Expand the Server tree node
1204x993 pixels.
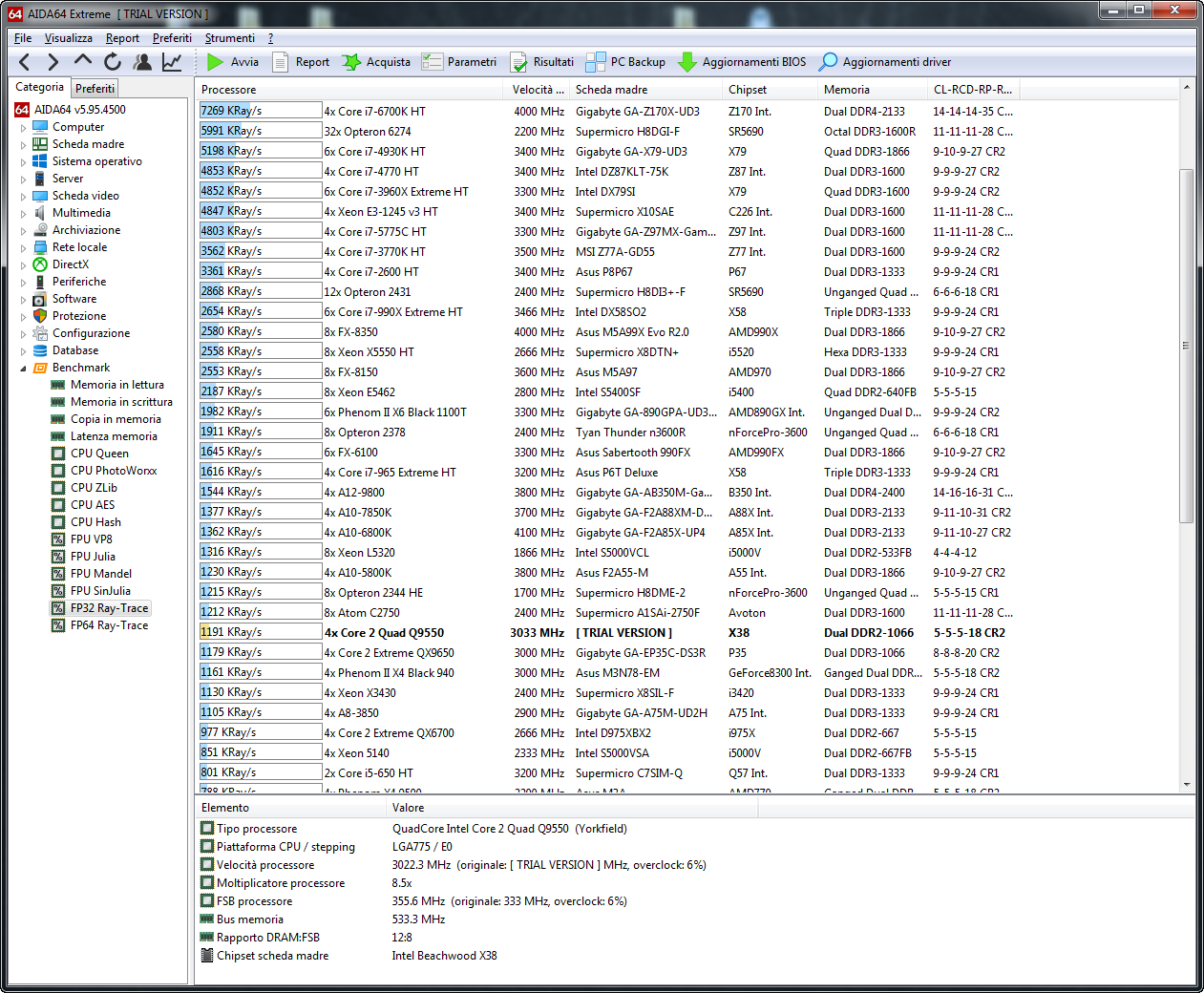pos(24,179)
